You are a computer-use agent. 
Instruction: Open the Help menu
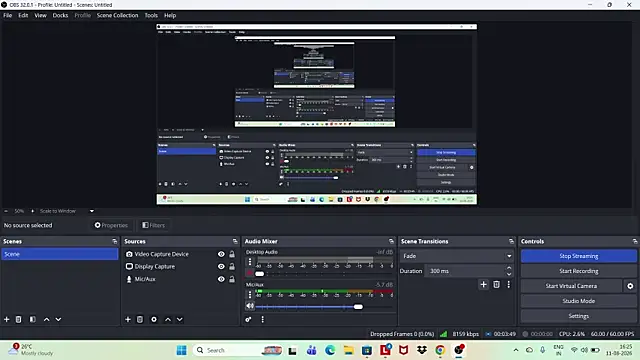[170, 16]
